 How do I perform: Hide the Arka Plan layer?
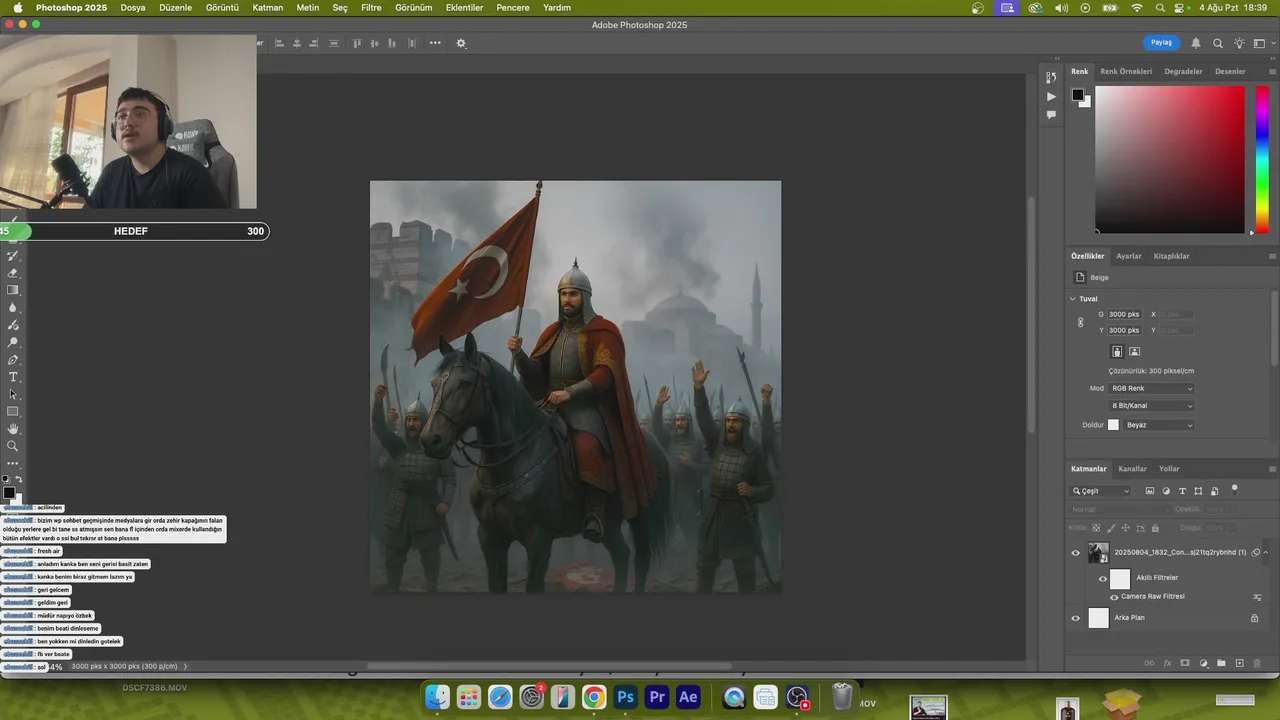pos(1076,618)
